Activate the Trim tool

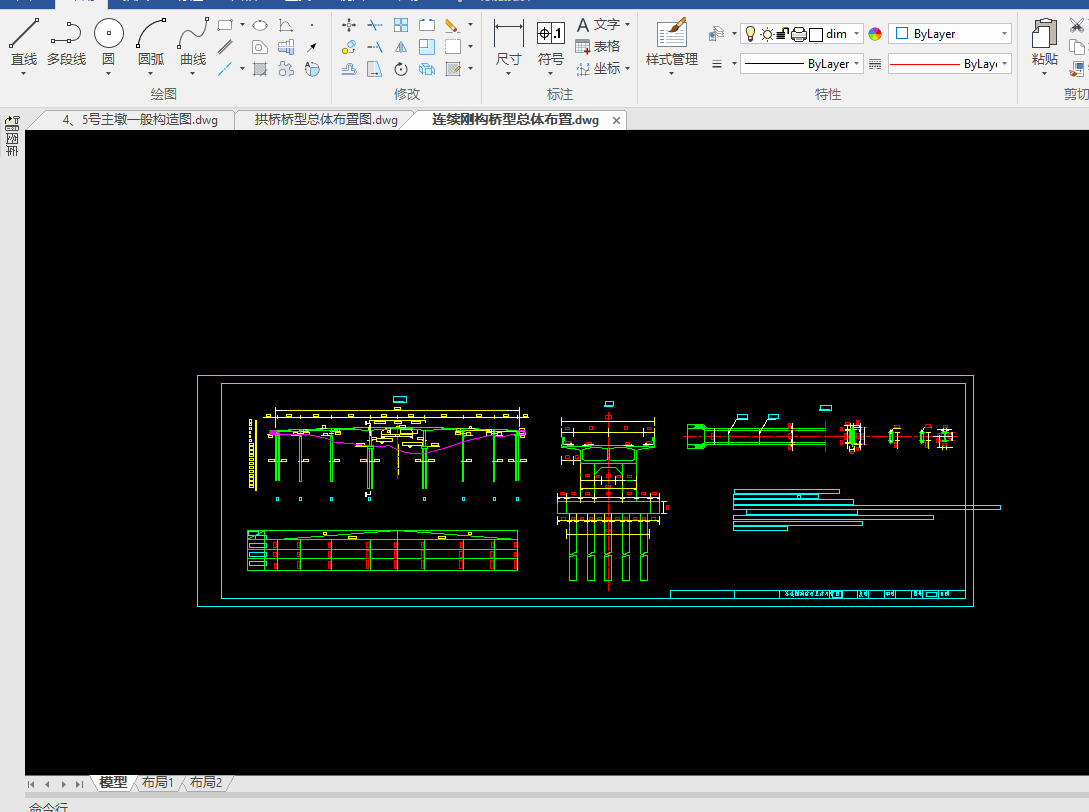click(x=375, y=26)
